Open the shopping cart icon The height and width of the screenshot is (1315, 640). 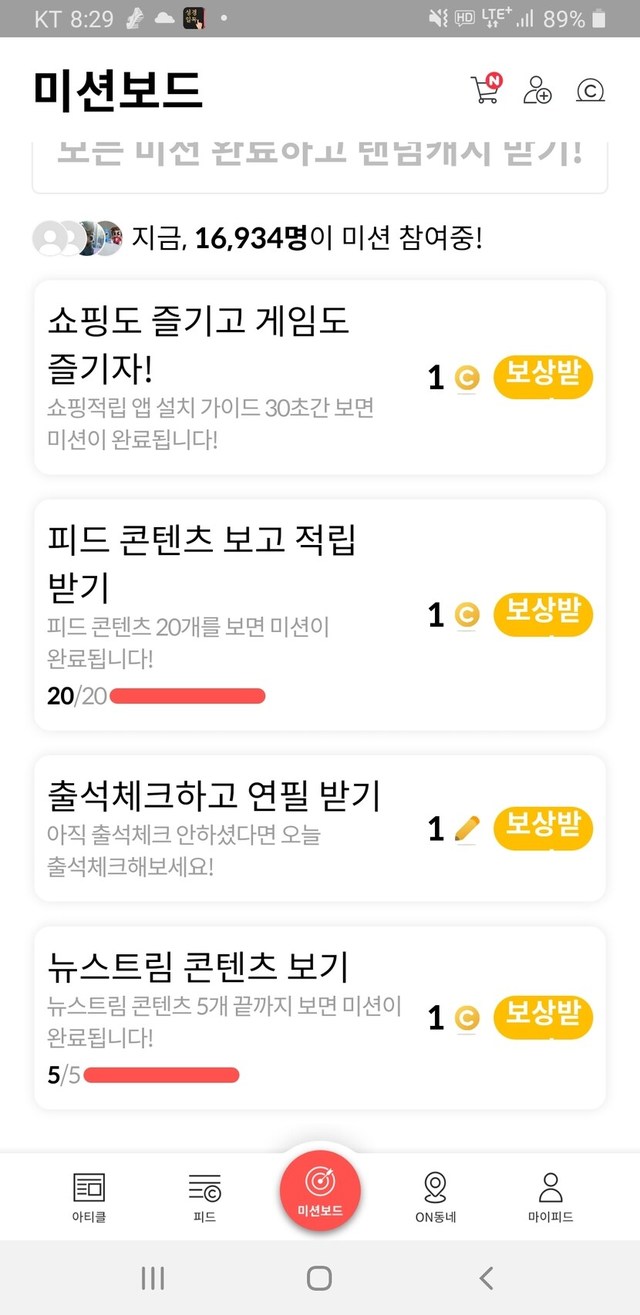click(x=485, y=89)
